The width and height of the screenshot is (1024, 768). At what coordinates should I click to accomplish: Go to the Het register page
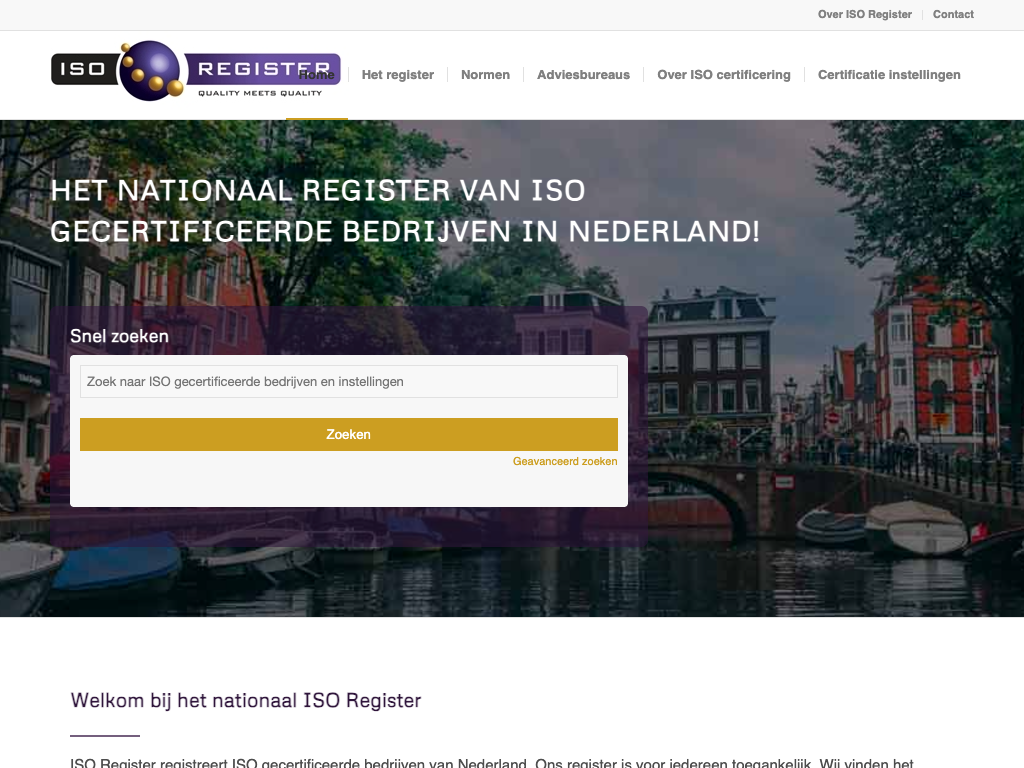click(x=397, y=75)
